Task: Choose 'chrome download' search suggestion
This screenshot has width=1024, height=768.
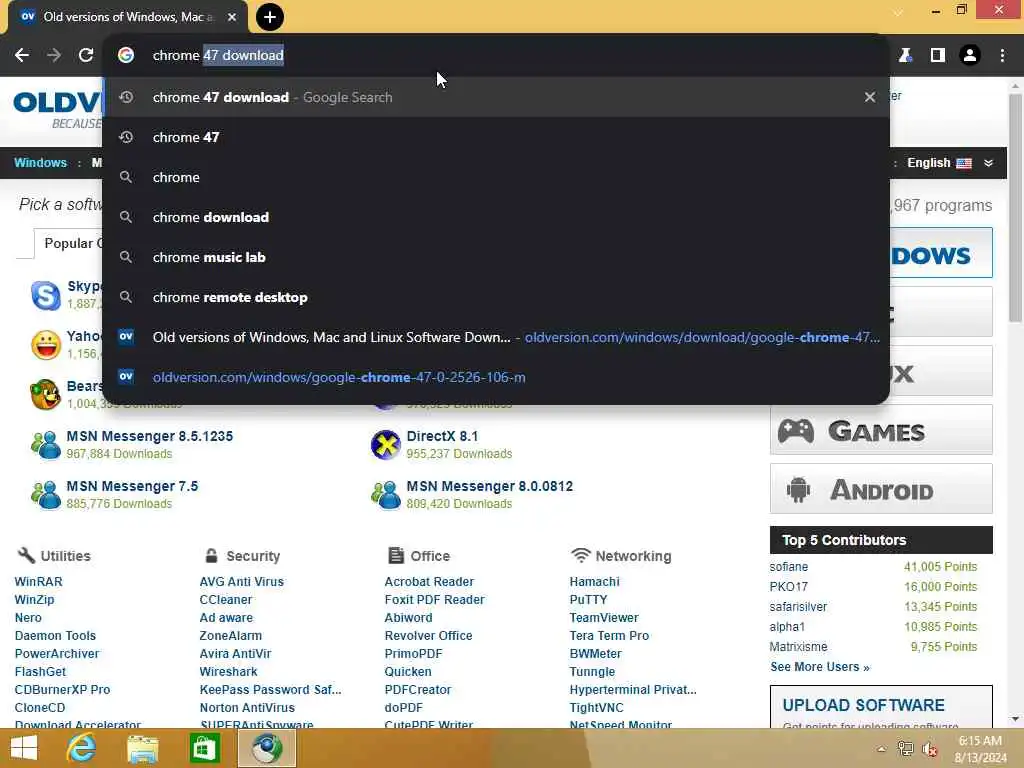Action: [496, 217]
